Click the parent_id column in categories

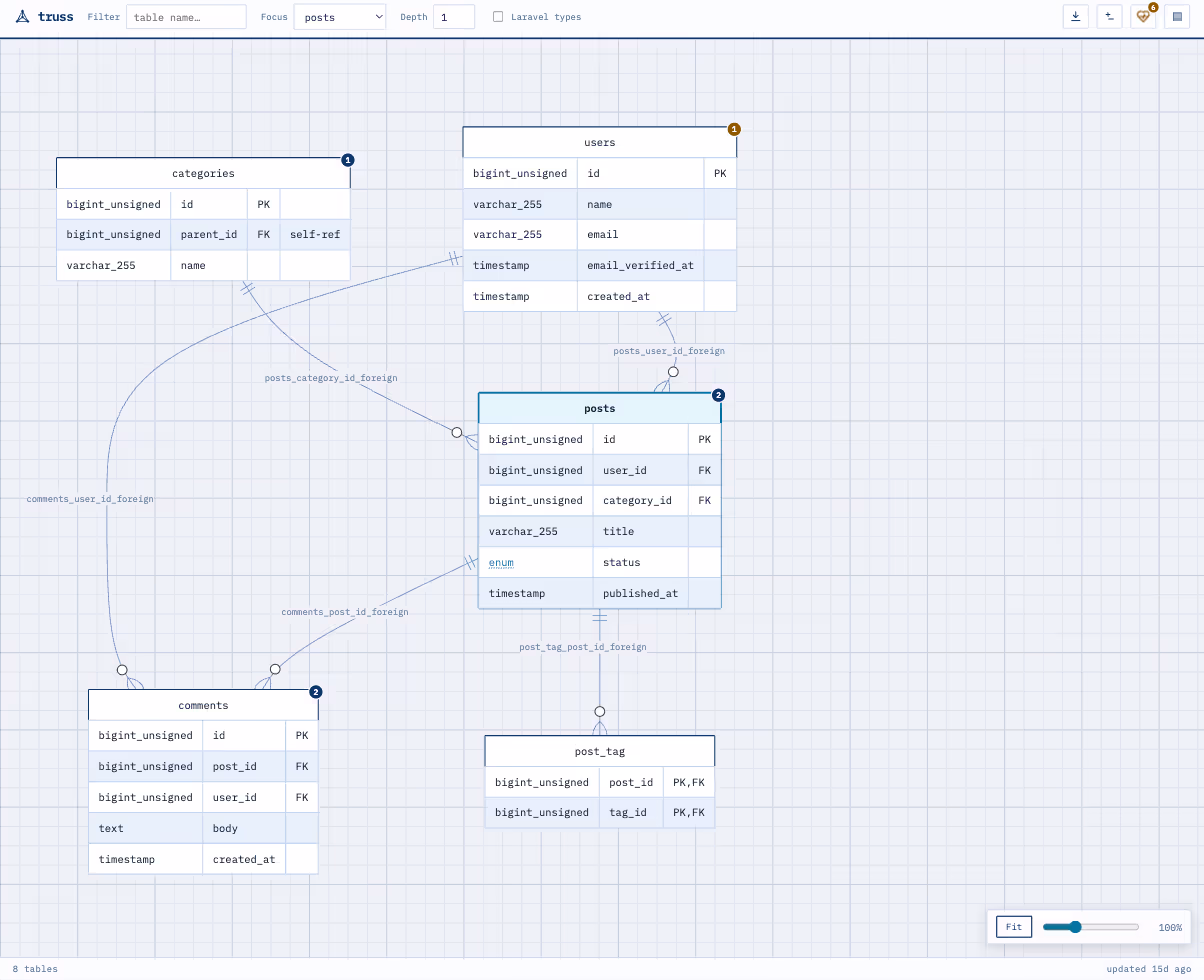(x=209, y=235)
